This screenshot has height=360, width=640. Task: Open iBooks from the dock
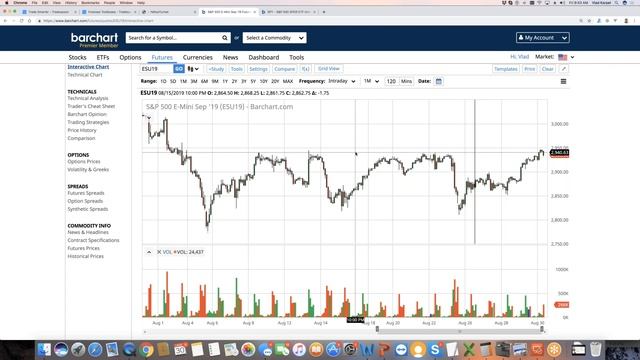click(316, 350)
